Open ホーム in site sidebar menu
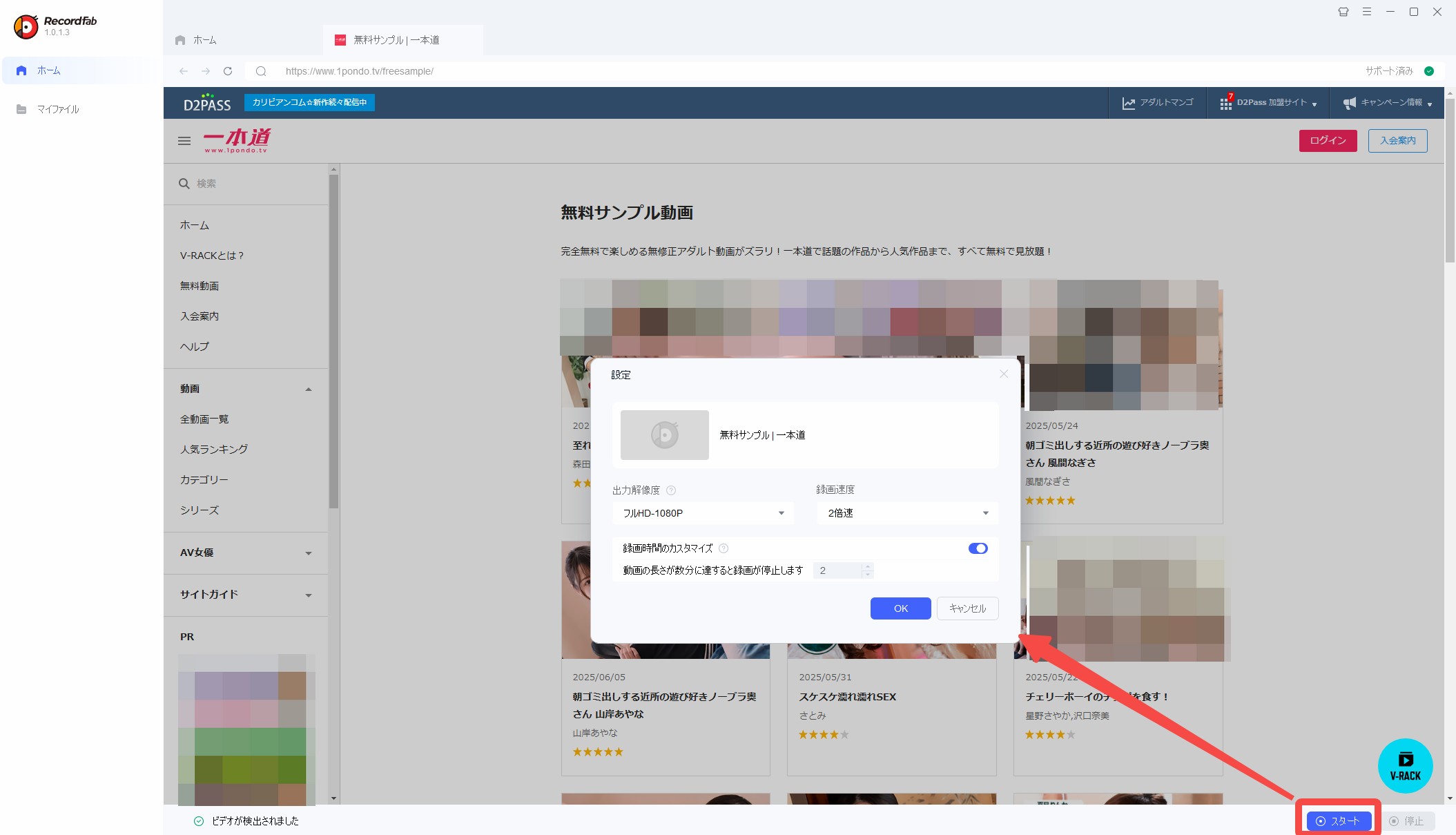The width and height of the screenshot is (1456, 835). click(195, 225)
